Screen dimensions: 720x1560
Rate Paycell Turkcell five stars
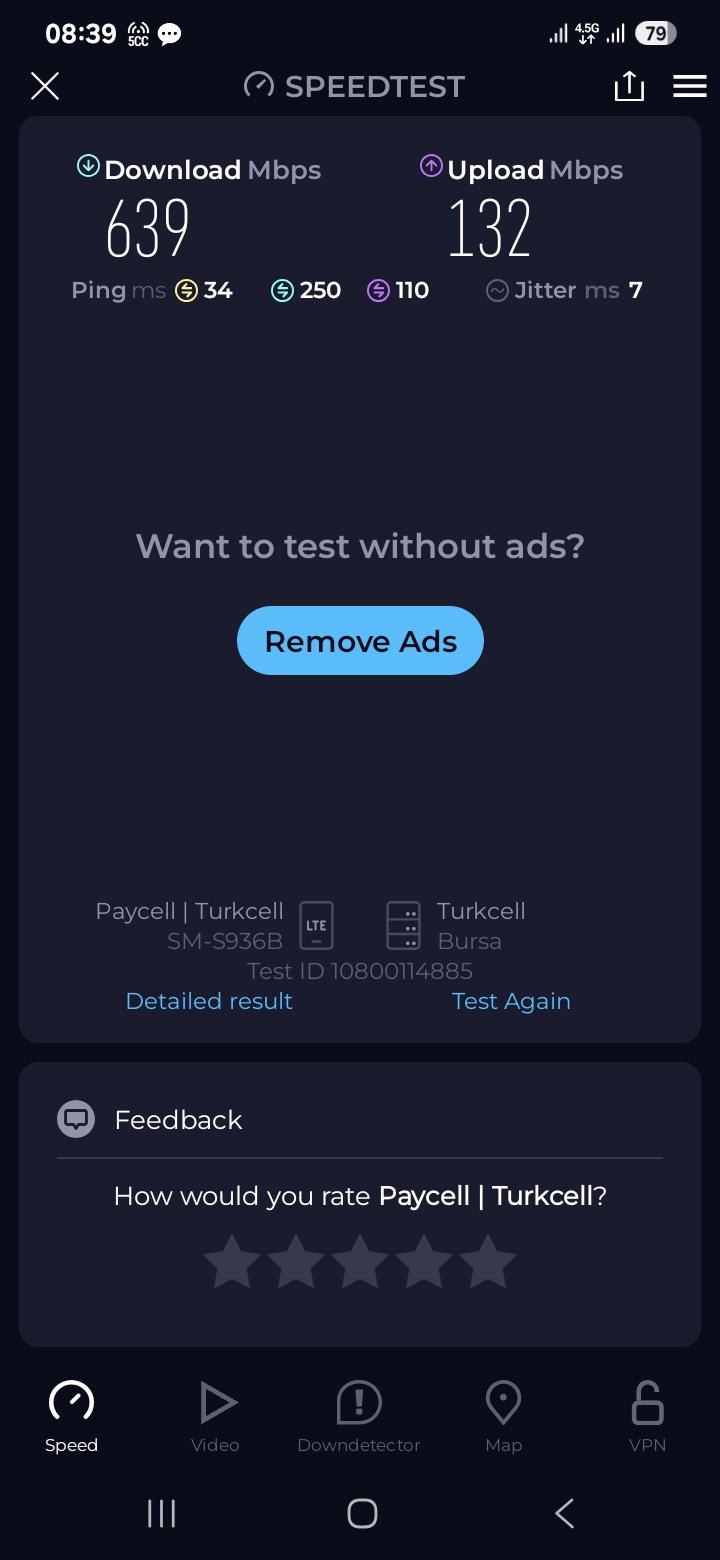tap(488, 1262)
